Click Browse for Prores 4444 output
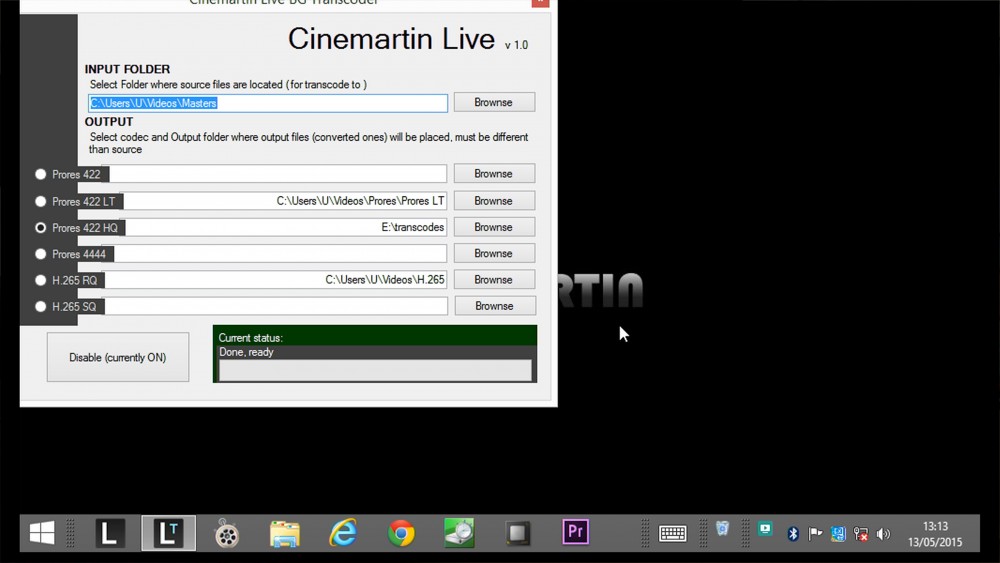The width and height of the screenshot is (1000, 563). pyautogui.click(x=494, y=253)
